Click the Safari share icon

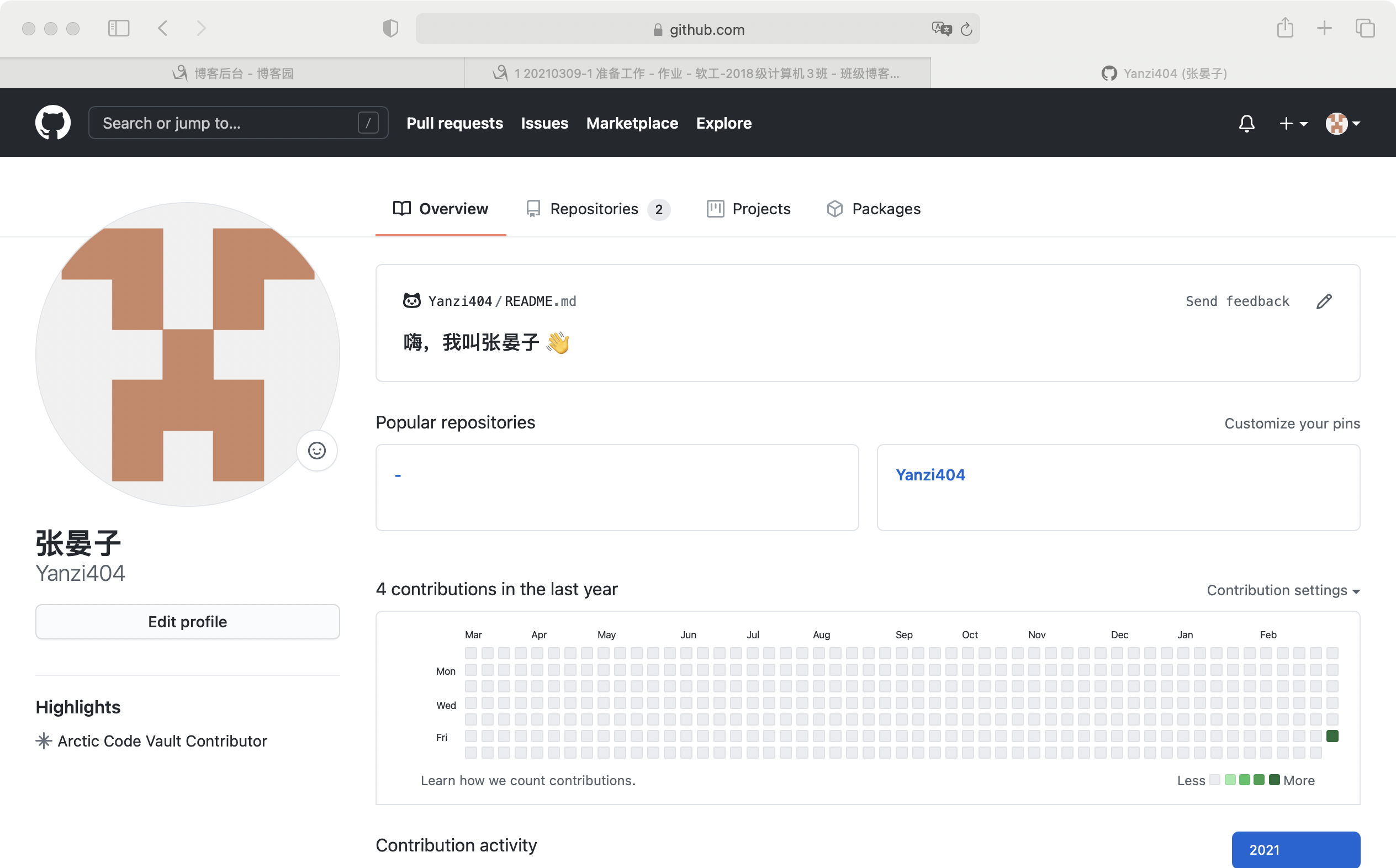(x=1284, y=28)
